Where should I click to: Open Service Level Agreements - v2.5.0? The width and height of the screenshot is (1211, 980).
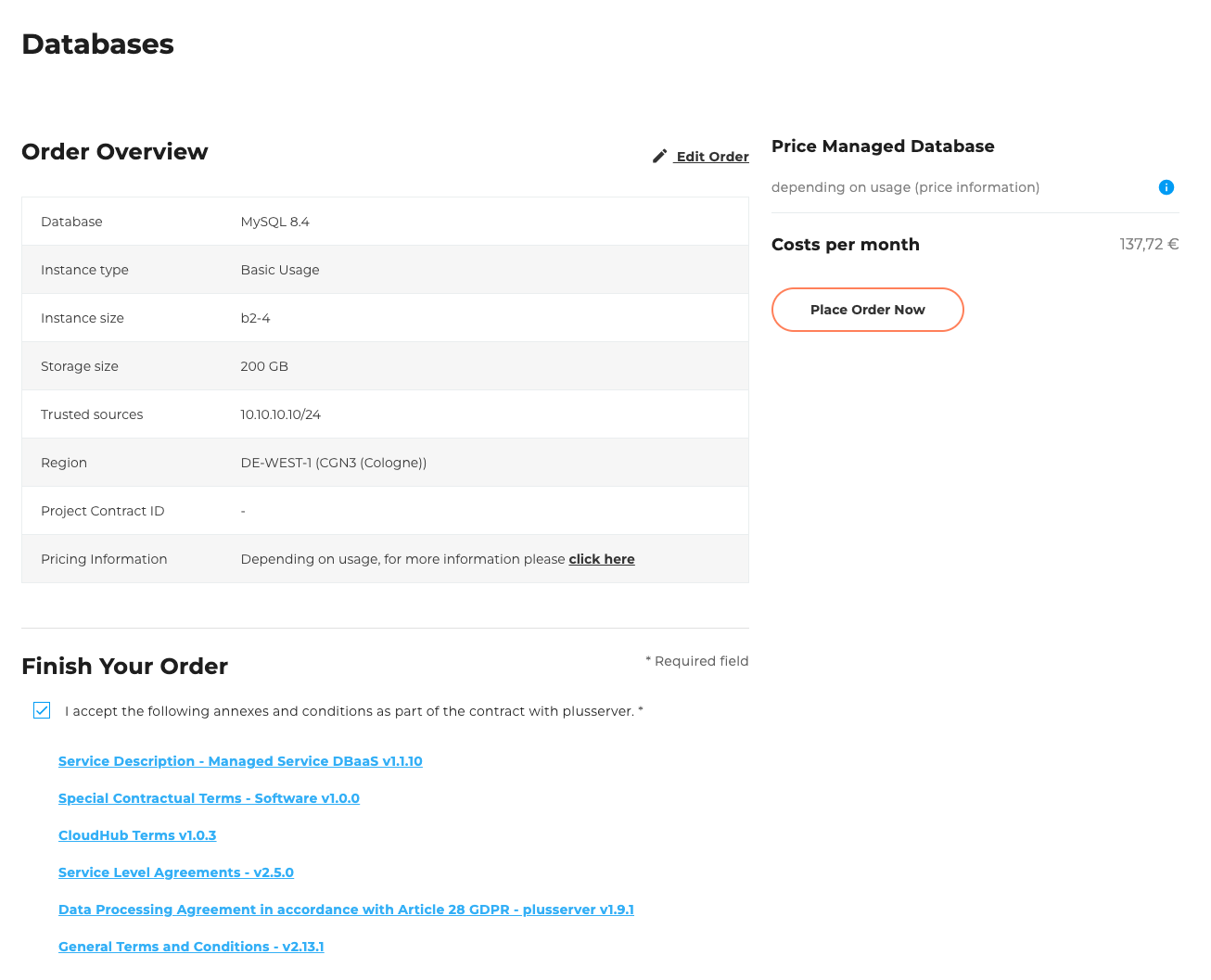175,872
